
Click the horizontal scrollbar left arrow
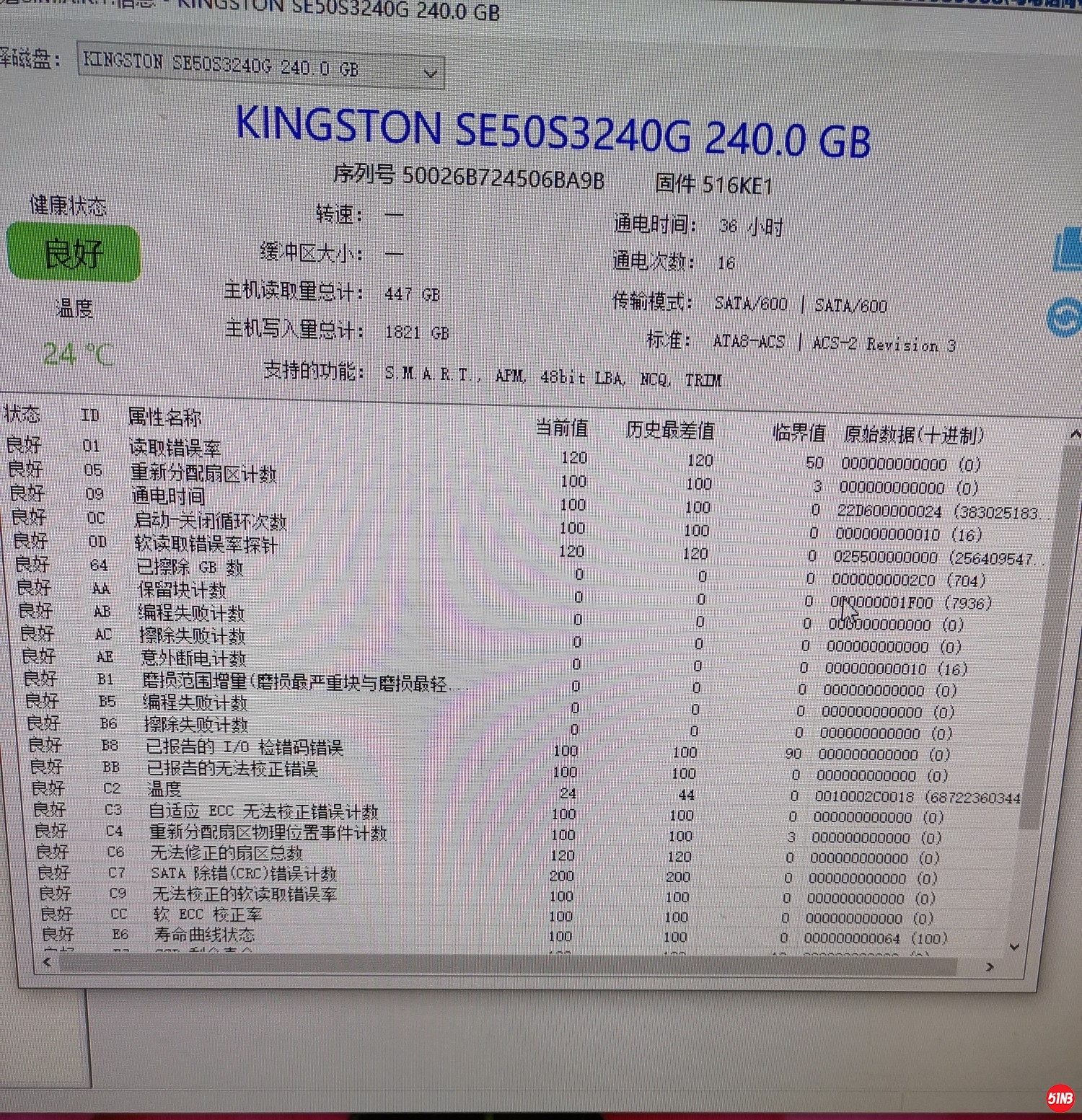pyautogui.click(x=48, y=962)
